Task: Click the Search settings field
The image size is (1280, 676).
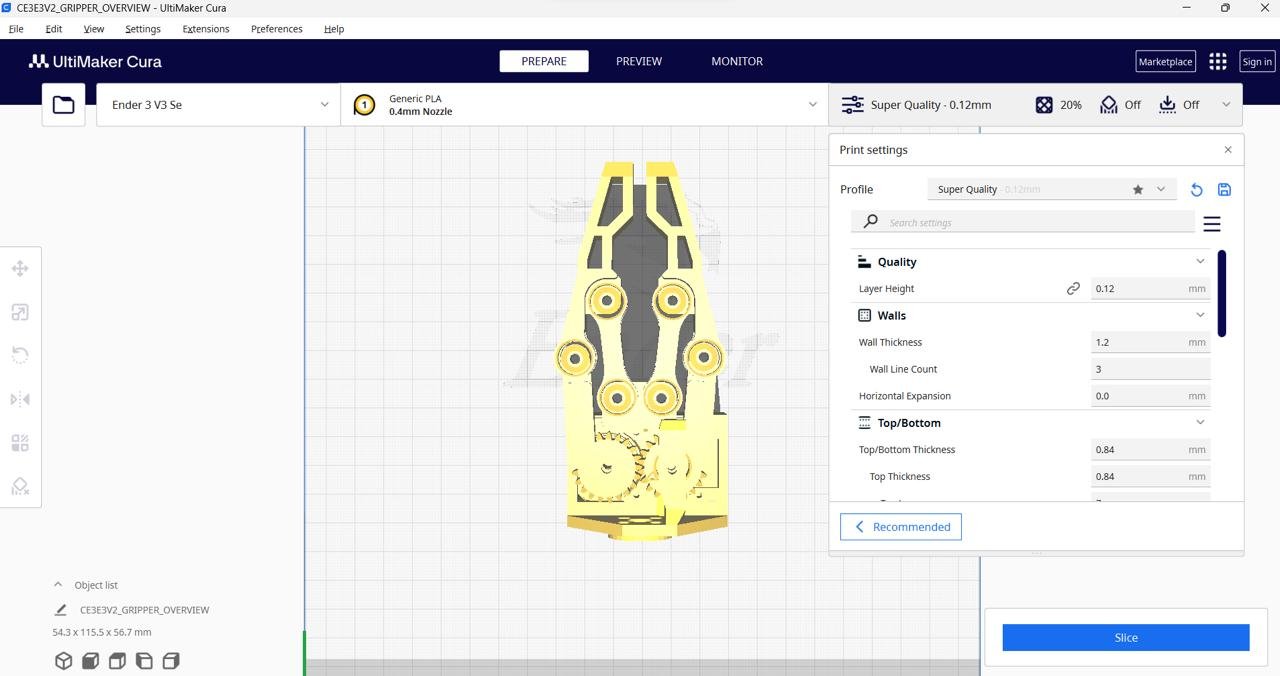Action: click(1023, 222)
